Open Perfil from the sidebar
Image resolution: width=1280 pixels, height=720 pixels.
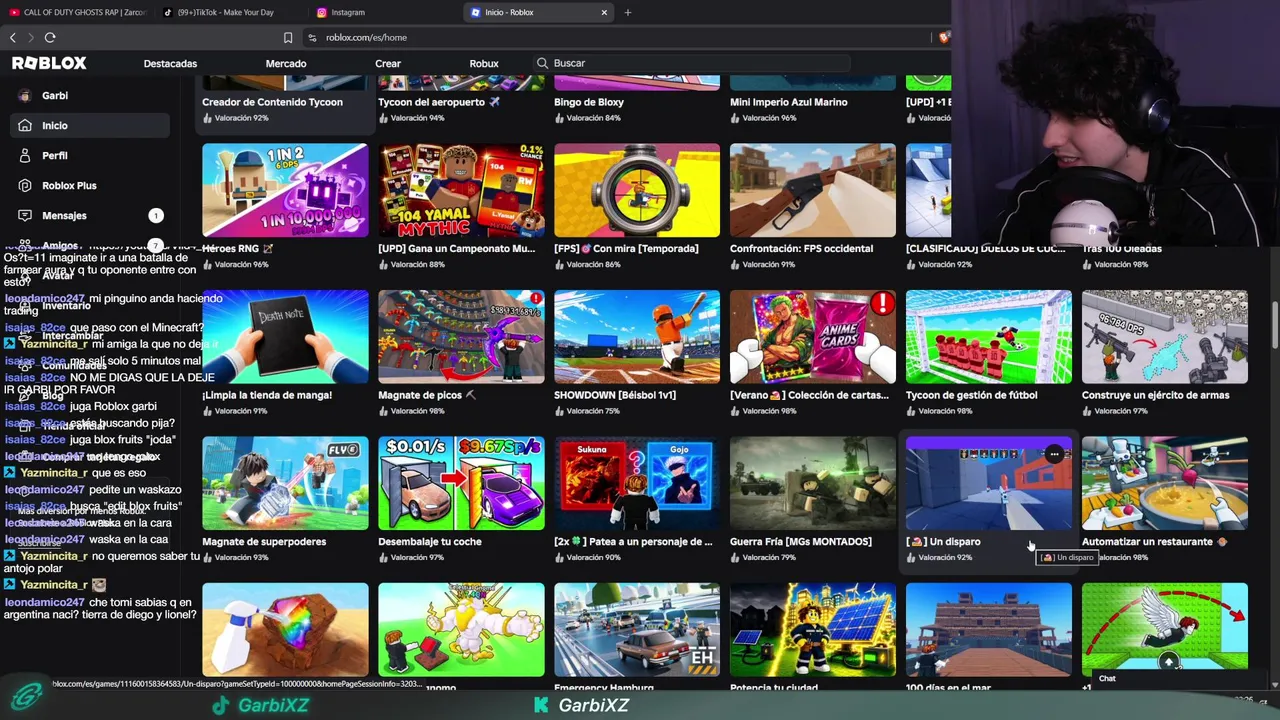coord(90,155)
